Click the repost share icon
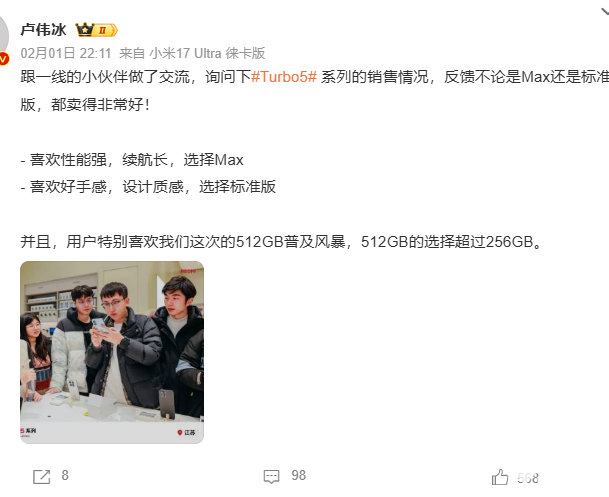This screenshot has height=497, width=609. [42, 476]
